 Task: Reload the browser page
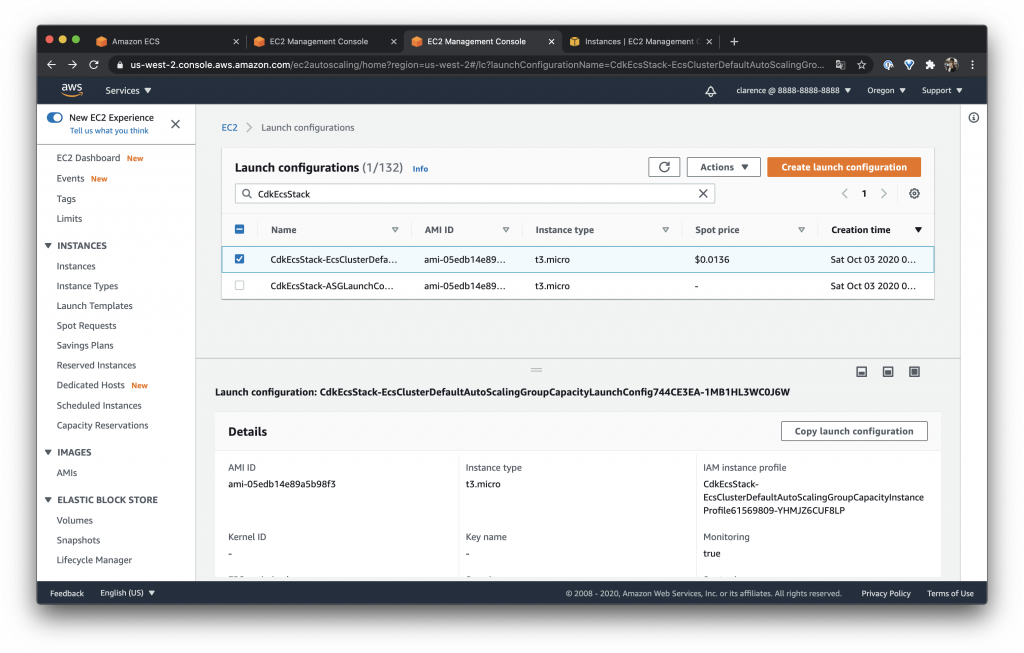pos(93,65)
